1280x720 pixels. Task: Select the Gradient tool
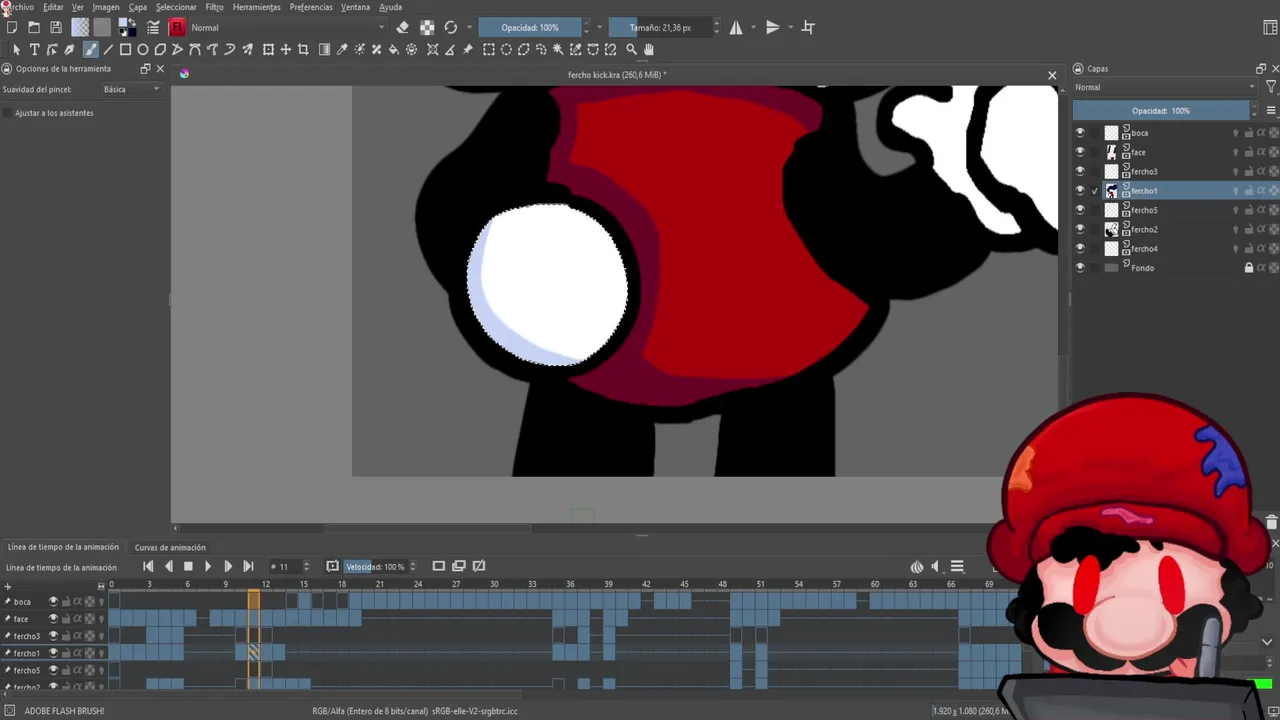tap(324, 49)
